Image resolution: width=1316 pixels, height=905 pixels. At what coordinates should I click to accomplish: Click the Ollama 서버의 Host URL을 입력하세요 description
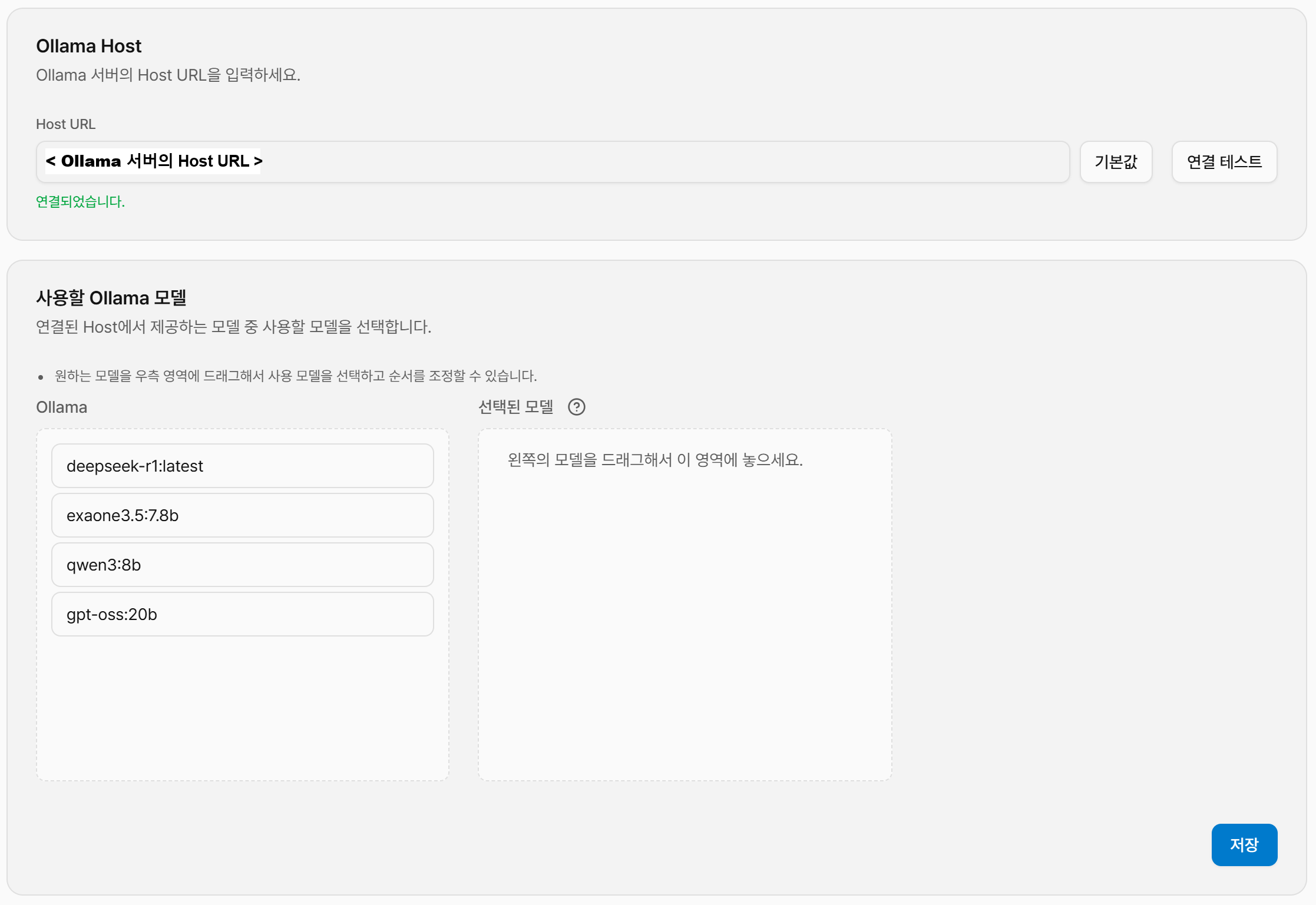pyautogui.click(x=168, y=75)
